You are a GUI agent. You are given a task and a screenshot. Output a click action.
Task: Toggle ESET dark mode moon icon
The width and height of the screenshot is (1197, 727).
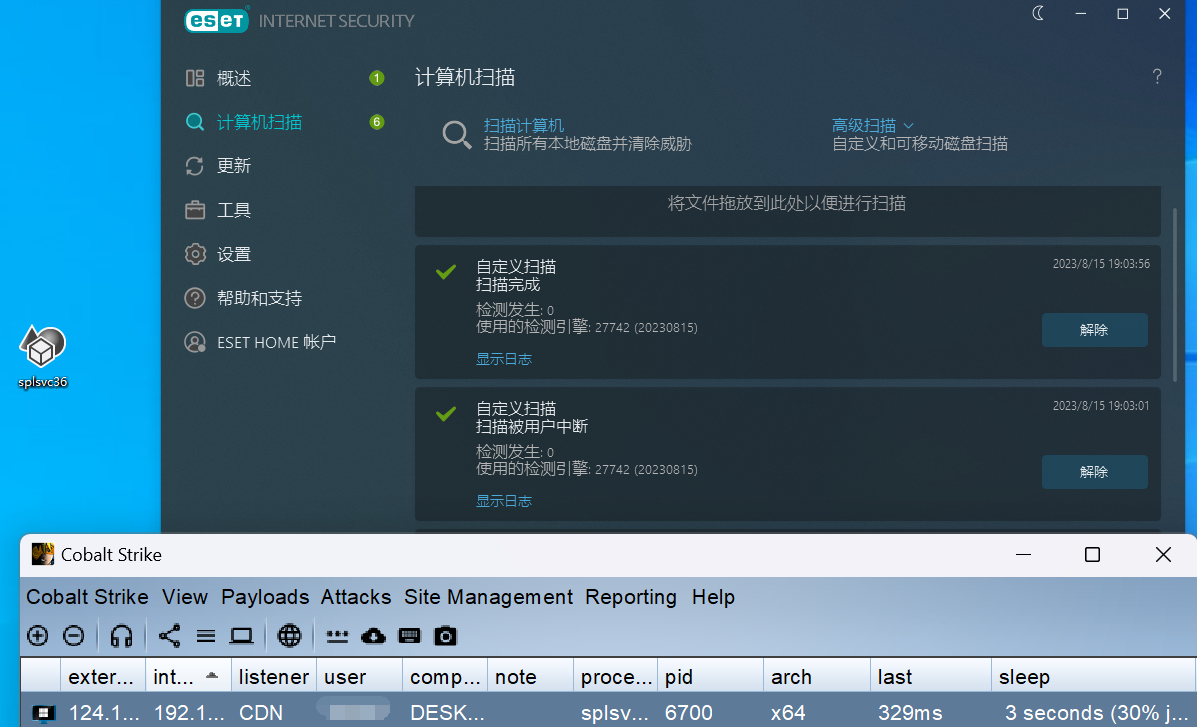[x=1038, y=13]
